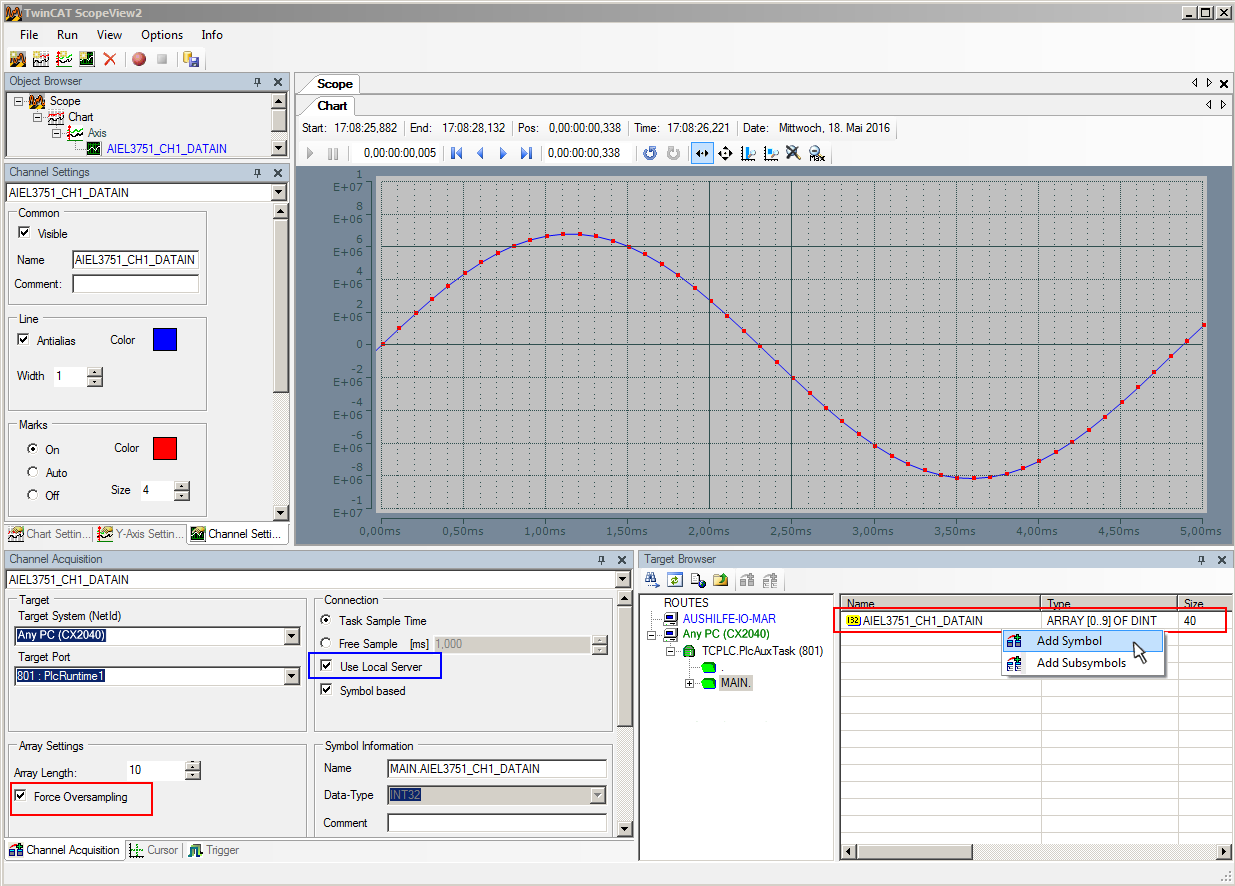Click the new Chart icon in main toolbar
This screenshot has width=1235, height=886.
point(41,60)
